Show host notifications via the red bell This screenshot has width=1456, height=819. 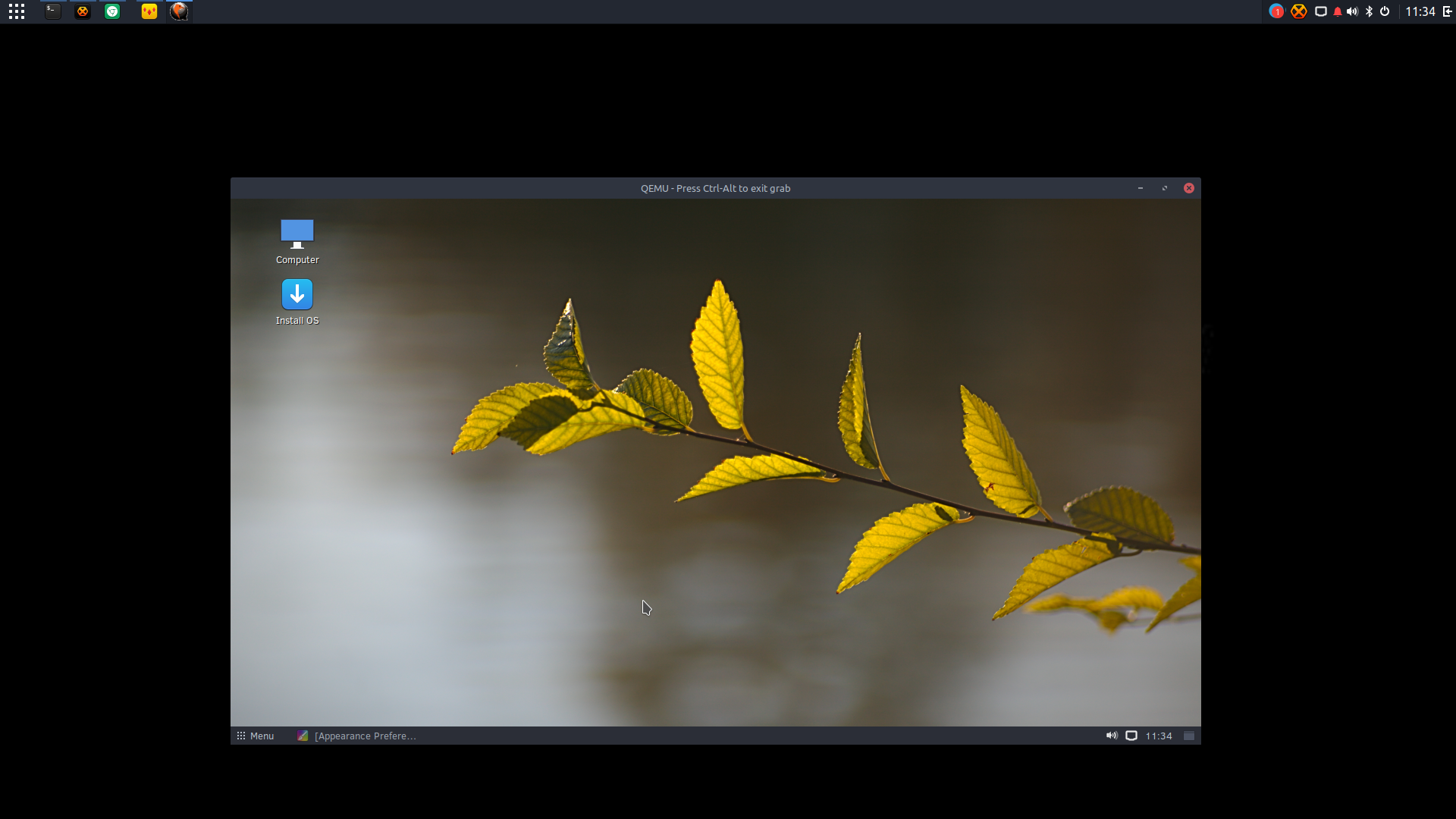tap(1337, 11)
